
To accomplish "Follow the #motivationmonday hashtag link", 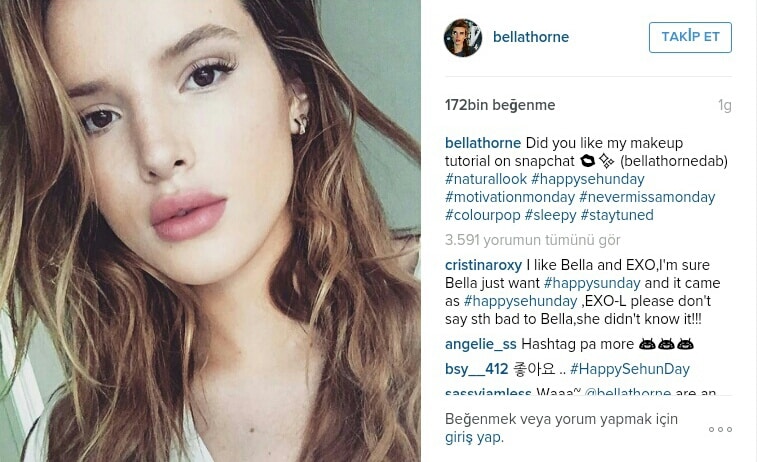I will coord(509,197).
